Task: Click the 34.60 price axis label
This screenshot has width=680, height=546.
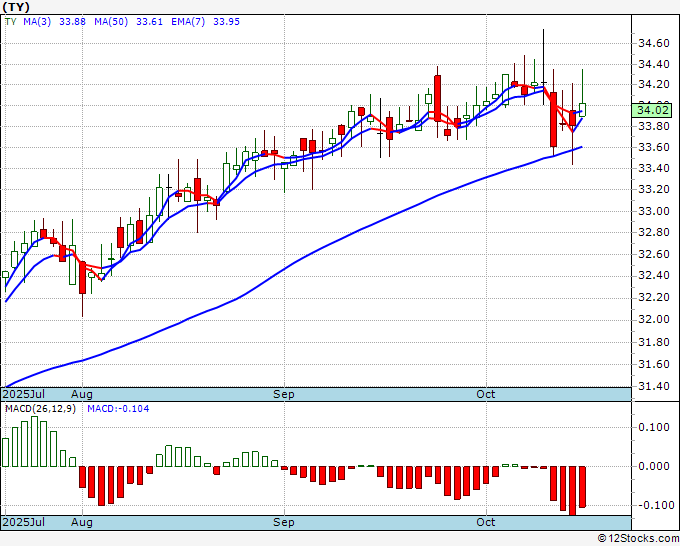Action: coord(654,43)
